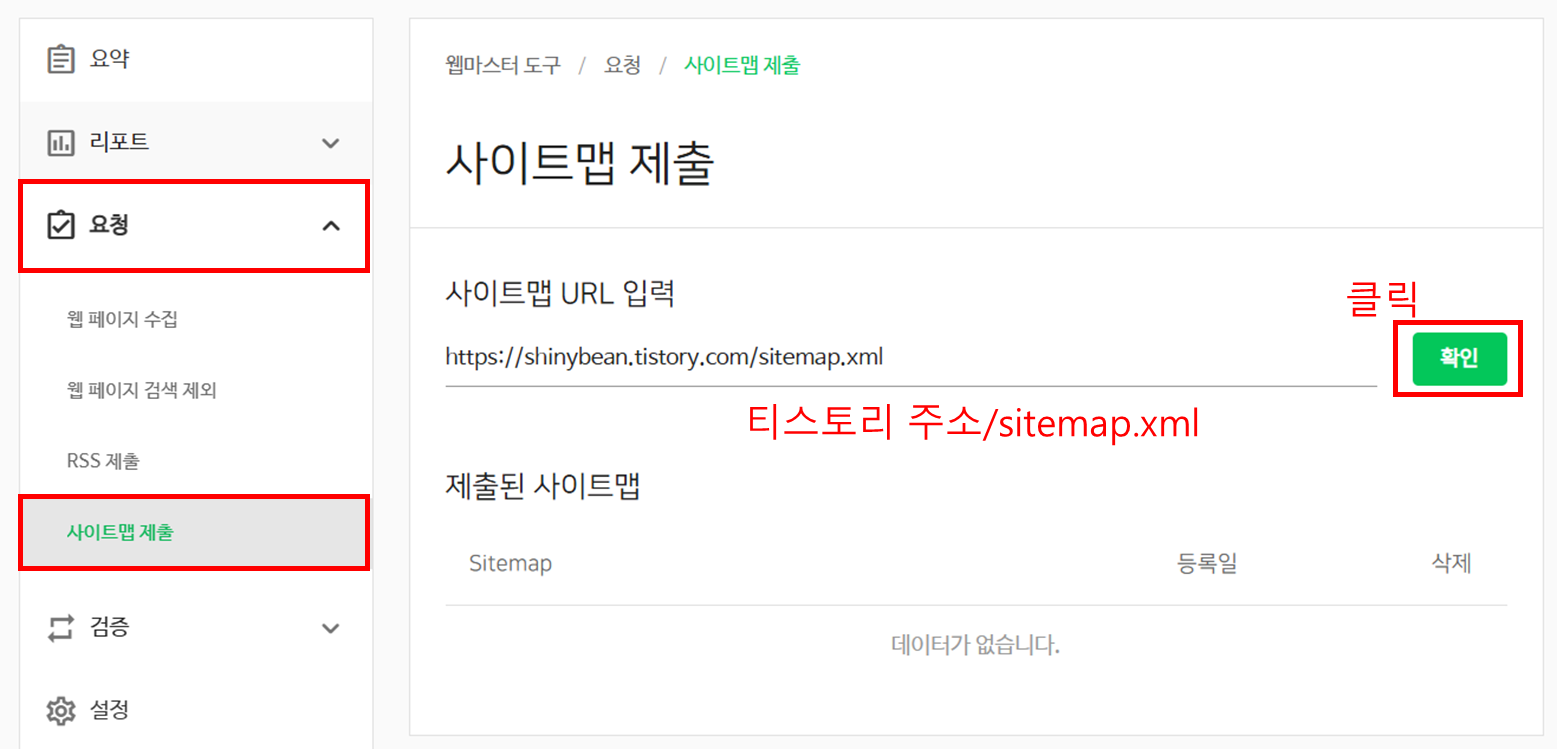This screenshot has width=1557, height=749.
Task: Go to 웹 페이지 검색 제외
Action: (142, 390)
